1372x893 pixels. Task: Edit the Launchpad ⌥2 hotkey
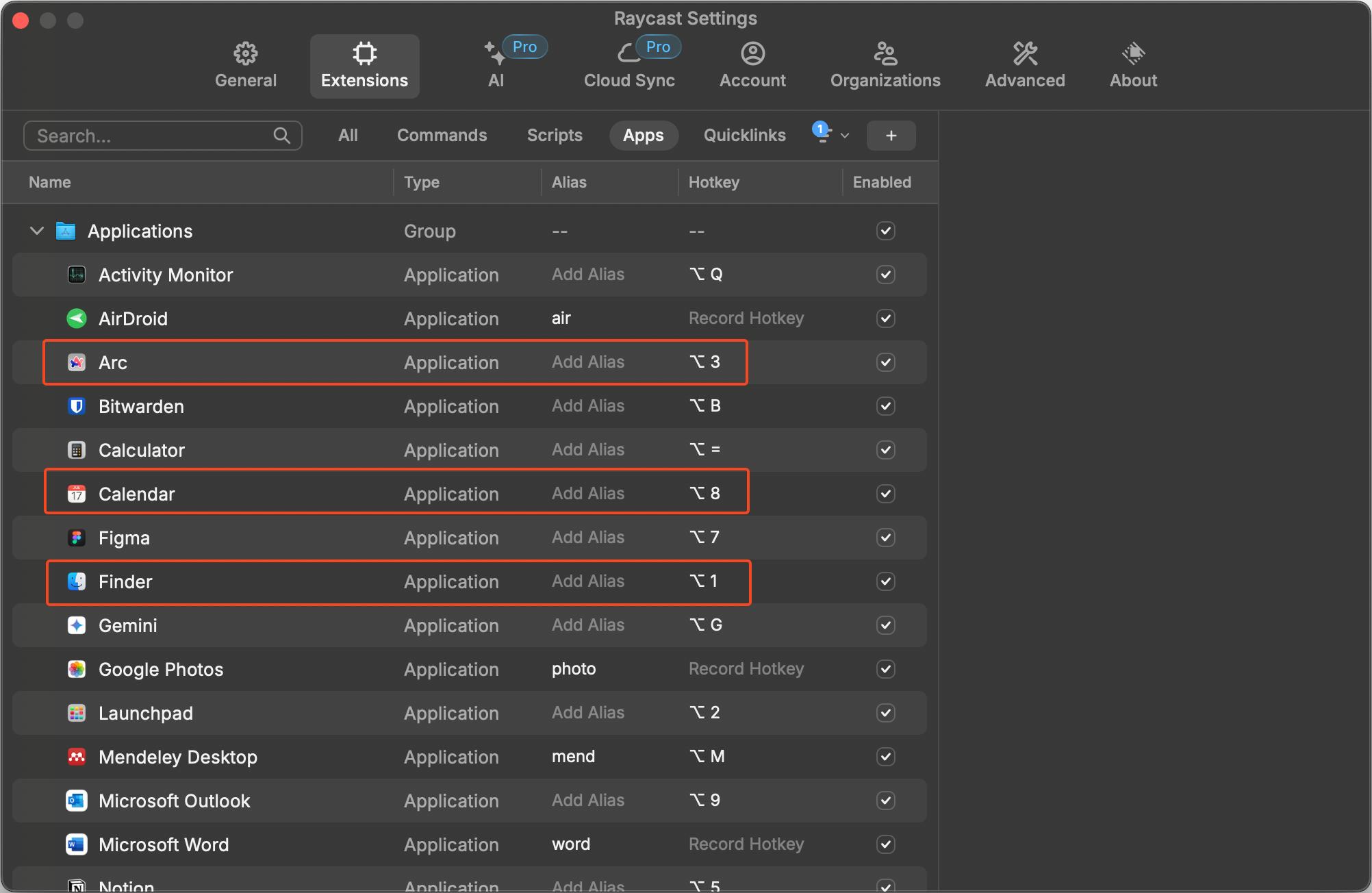(704, 713)
